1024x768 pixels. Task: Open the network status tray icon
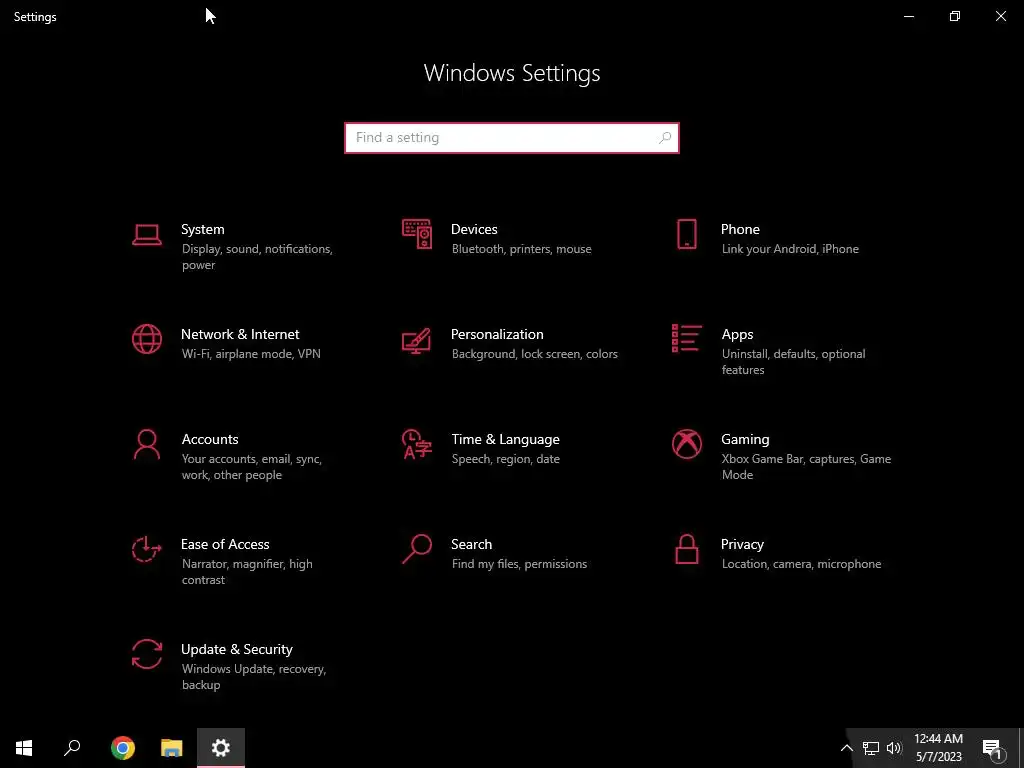coord(871,748)
